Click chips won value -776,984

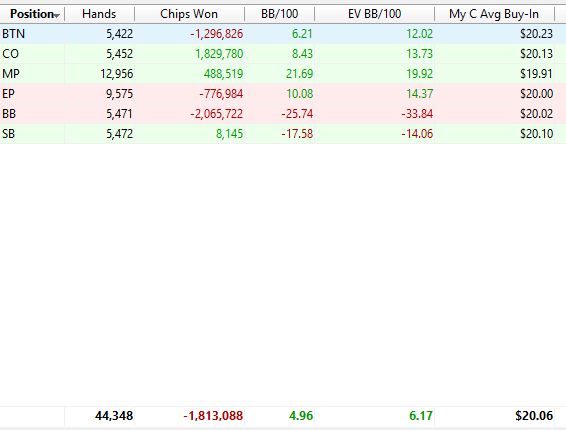tap(221, 94)
